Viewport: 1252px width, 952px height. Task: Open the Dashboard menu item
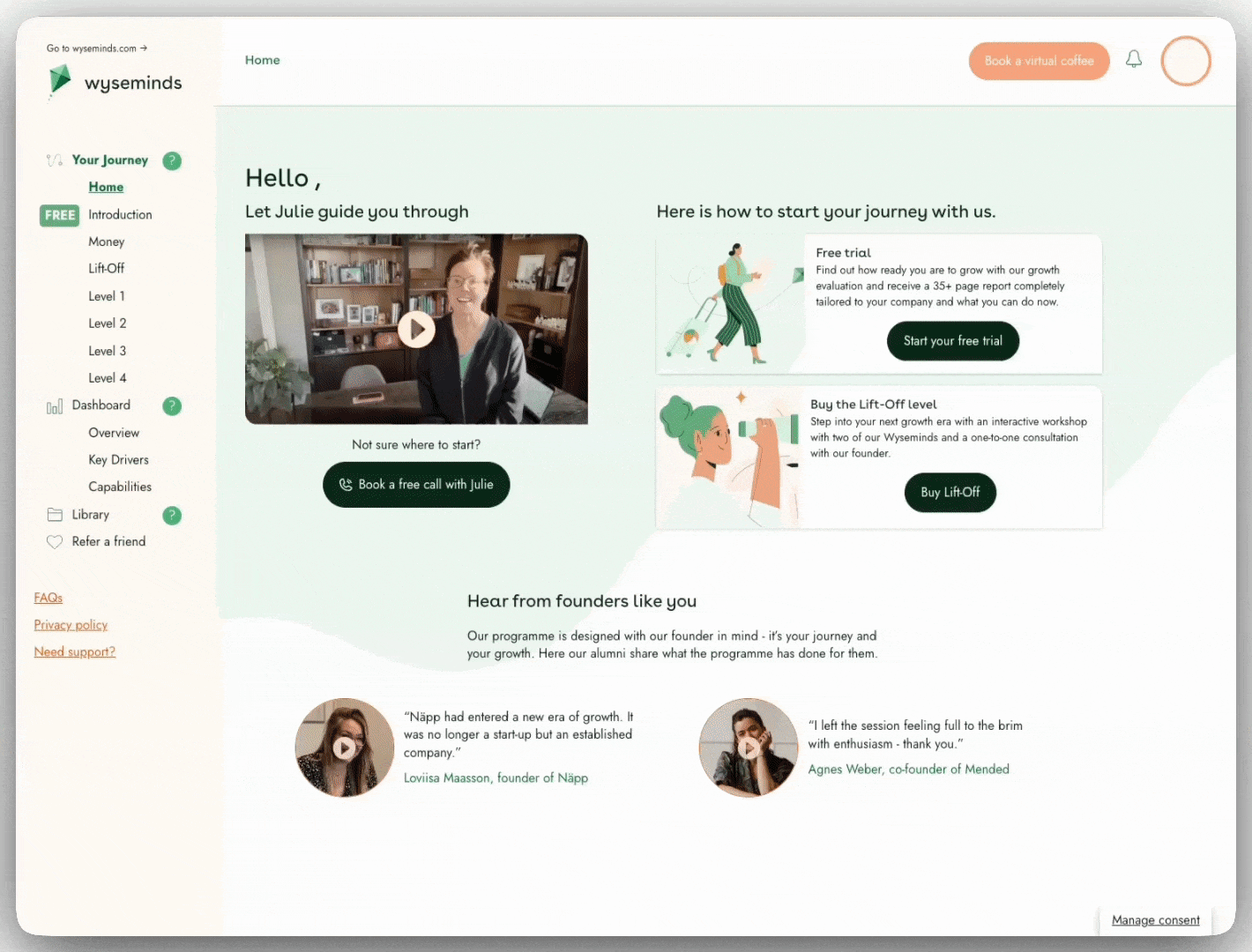[x=101, y=405]
